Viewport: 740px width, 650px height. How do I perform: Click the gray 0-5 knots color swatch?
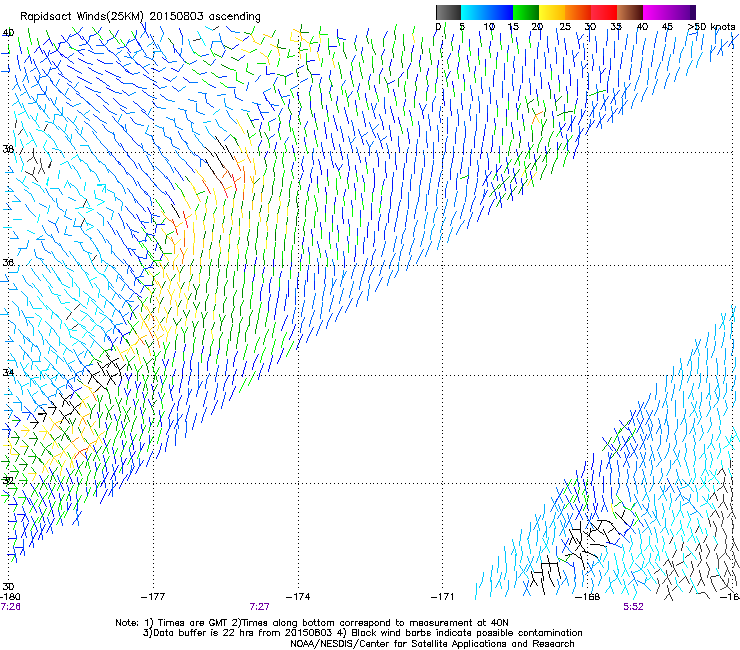pyautogui.click(x=448, y=12)
